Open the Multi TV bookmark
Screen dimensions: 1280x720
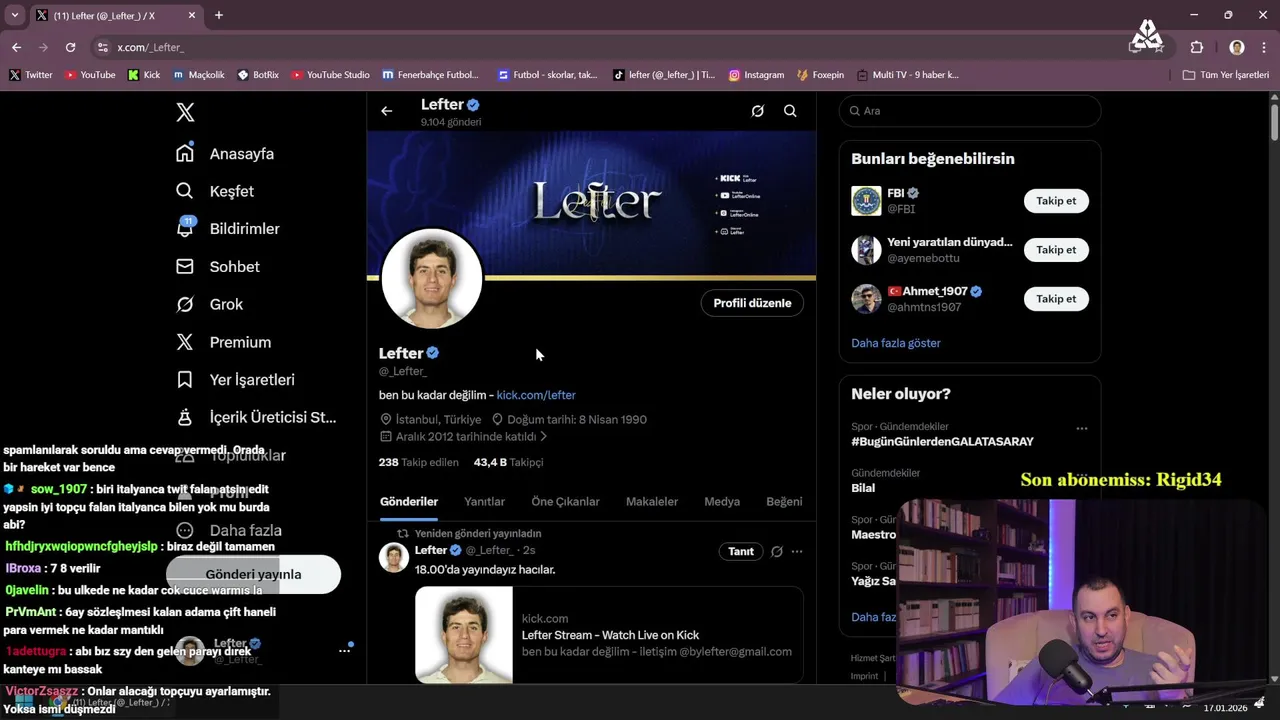point(907,75)
